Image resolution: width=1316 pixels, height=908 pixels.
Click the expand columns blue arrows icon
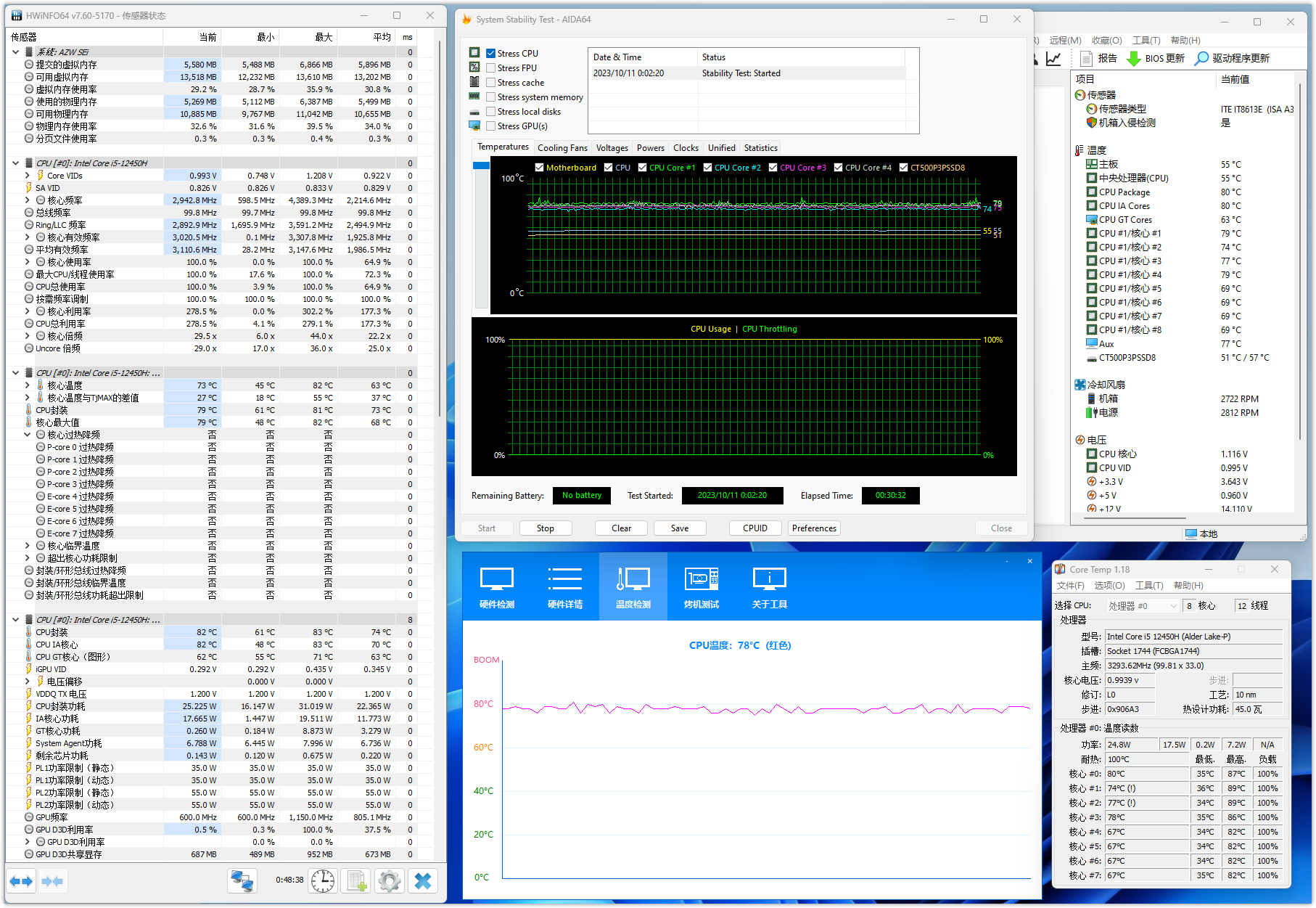tap(21, 881)
